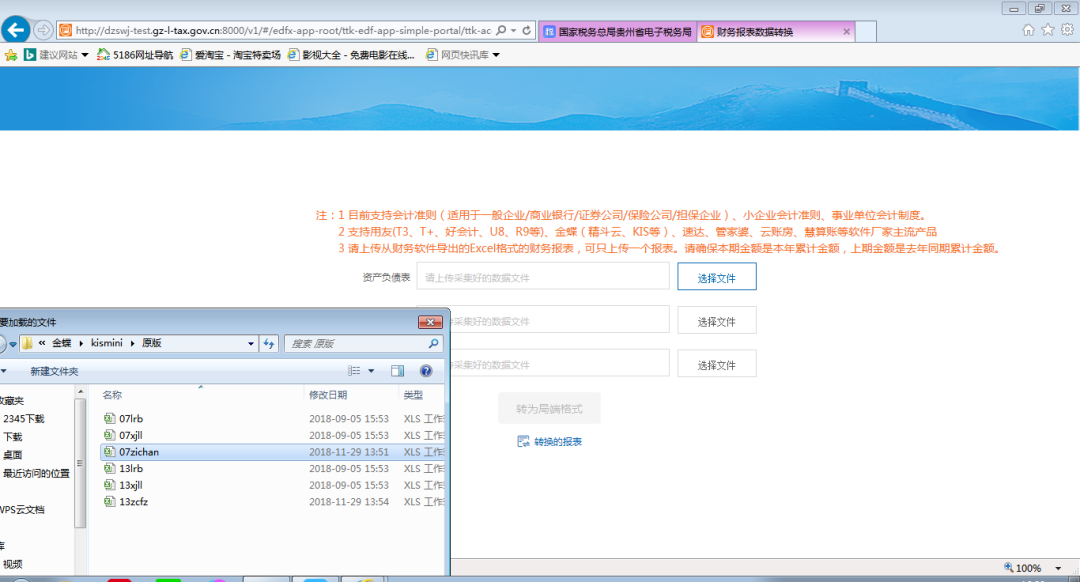Open the 100% zoom level dropdown arrow
Image resolution: width=1080 pixels, height=582 pixels.
[x=1058, y=568]
